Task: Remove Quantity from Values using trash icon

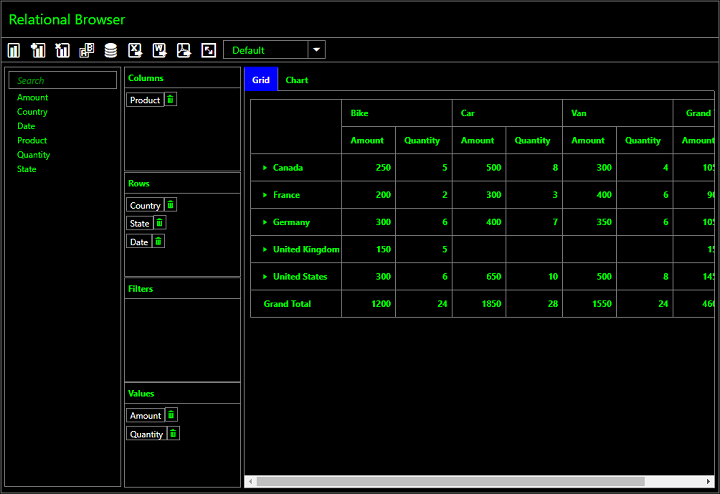Action: pos(173,434)
